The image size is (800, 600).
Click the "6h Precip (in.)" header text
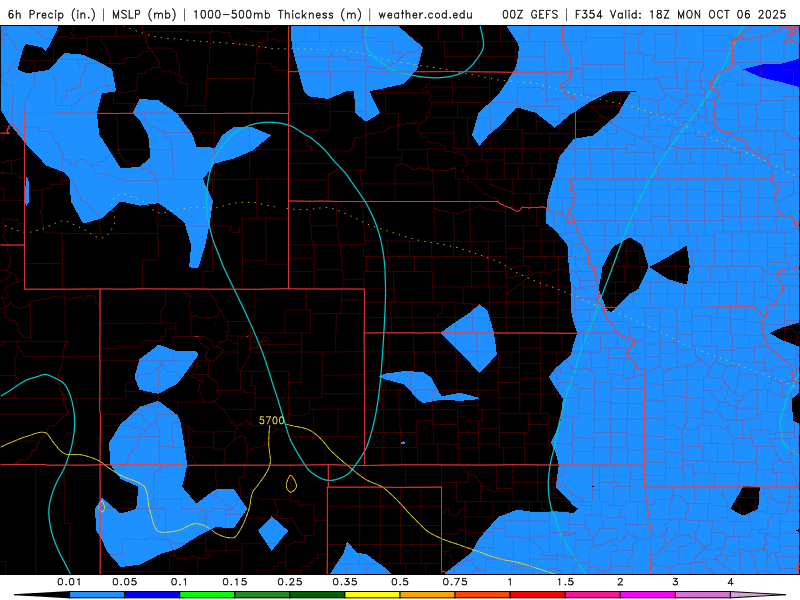(x=52, y=14)
